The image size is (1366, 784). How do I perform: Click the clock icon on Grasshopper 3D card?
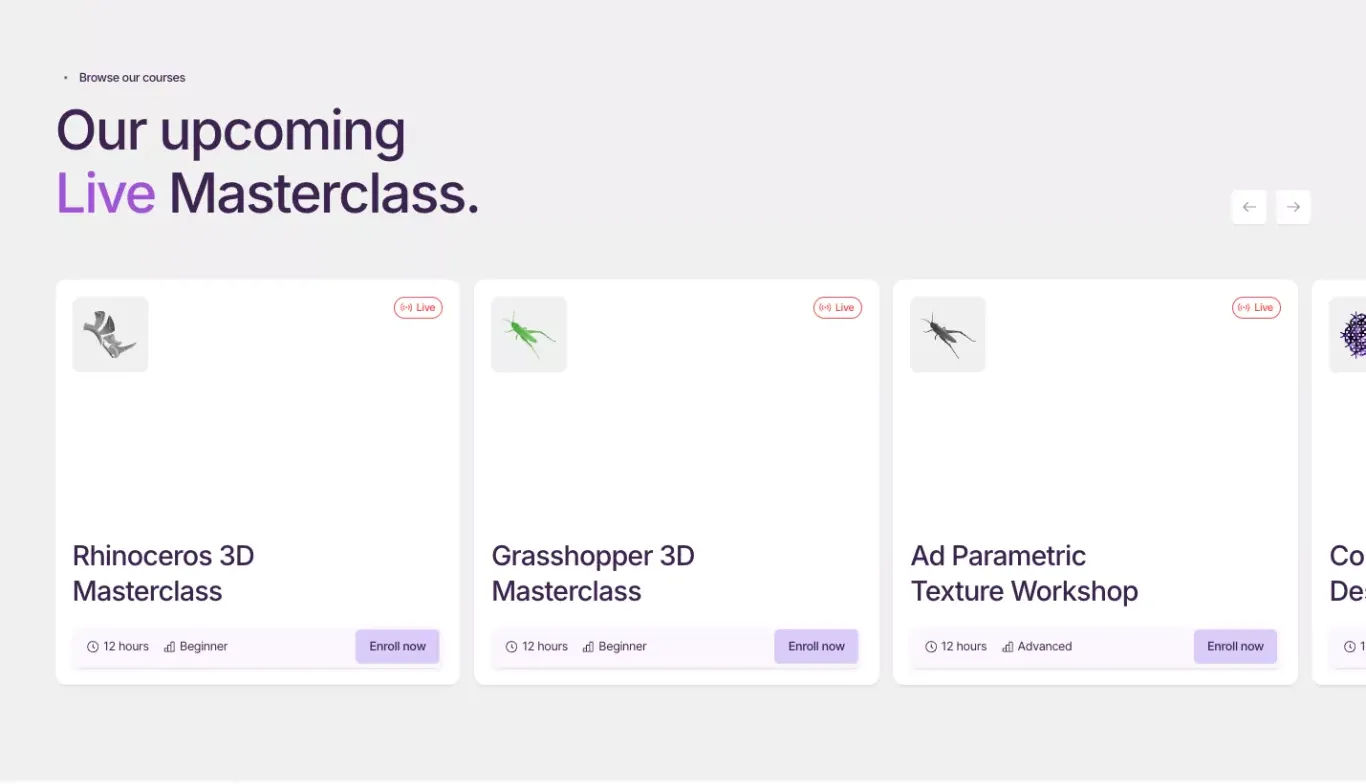(511, 647)
